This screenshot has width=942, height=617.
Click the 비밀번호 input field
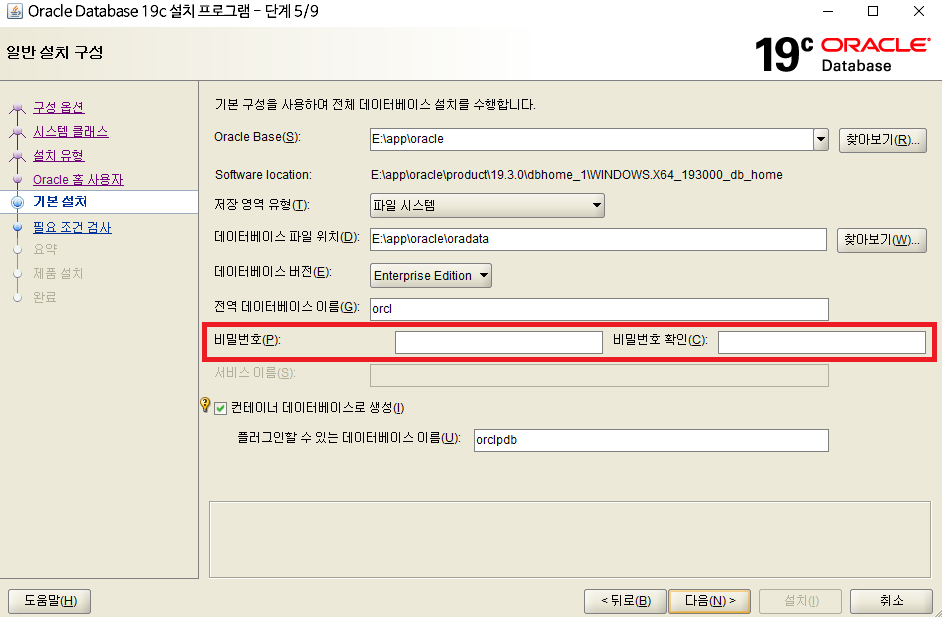(x=499, y=342)
